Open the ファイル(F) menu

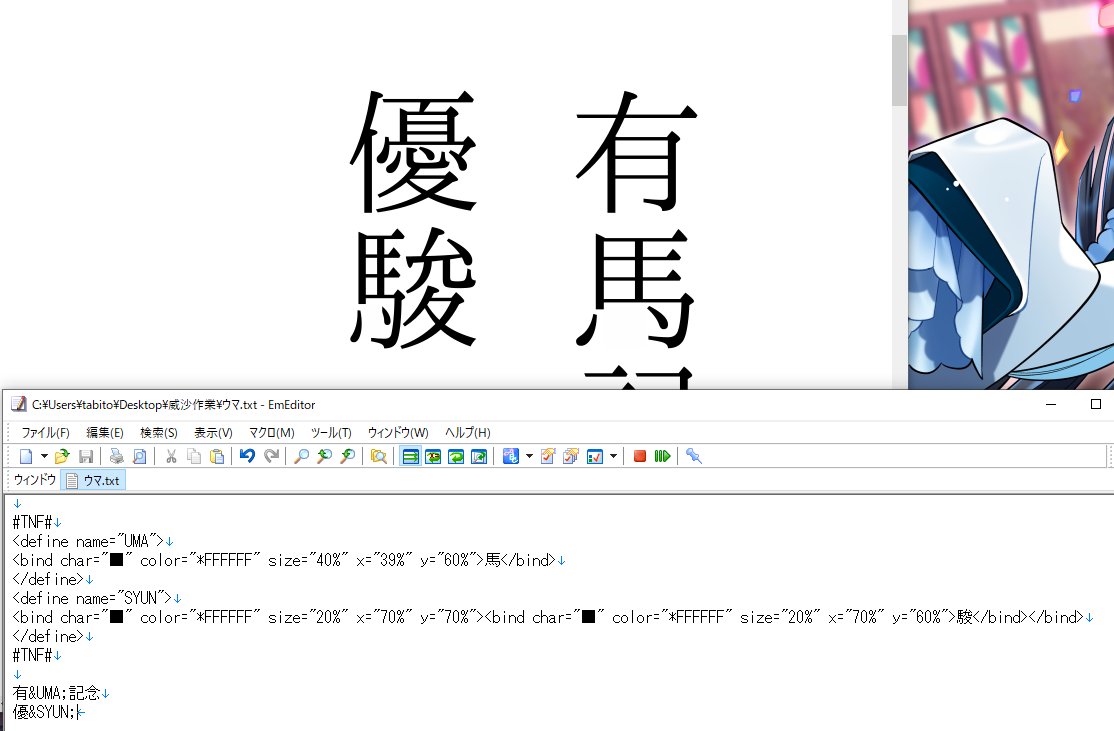click(45, 433)
